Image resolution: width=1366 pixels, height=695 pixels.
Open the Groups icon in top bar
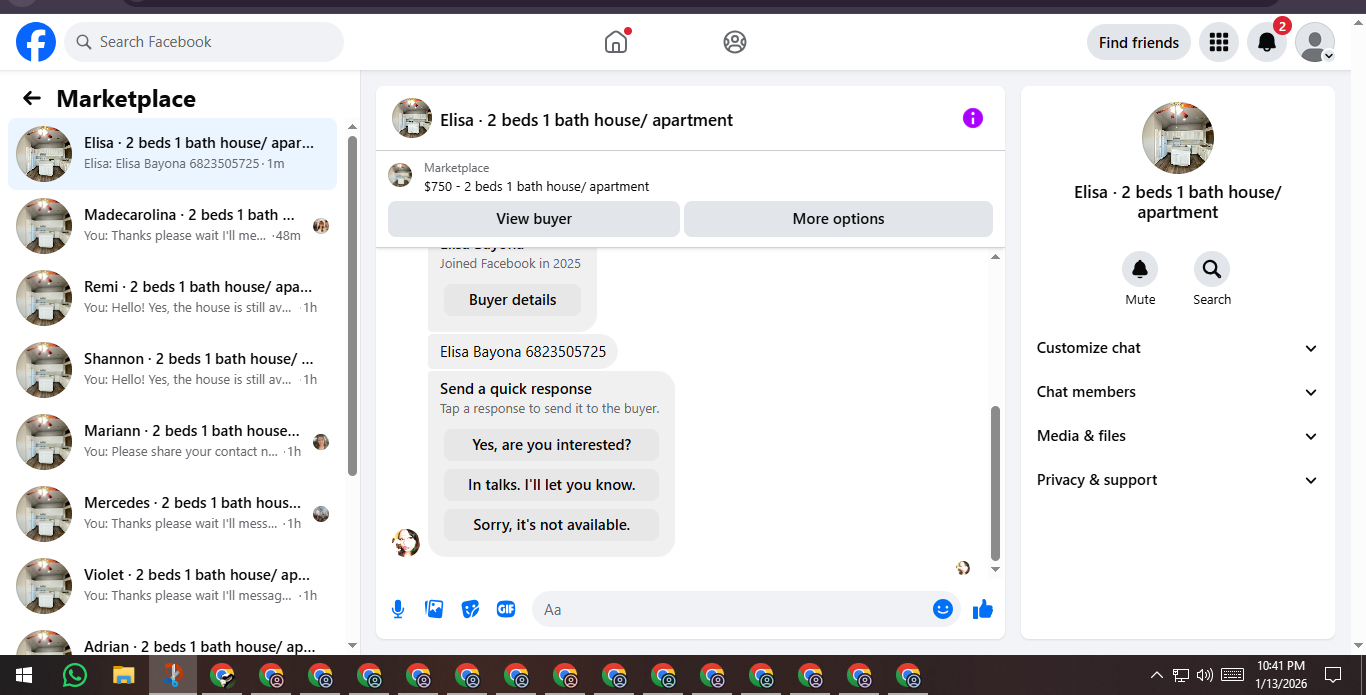click(x=735, y=42)
